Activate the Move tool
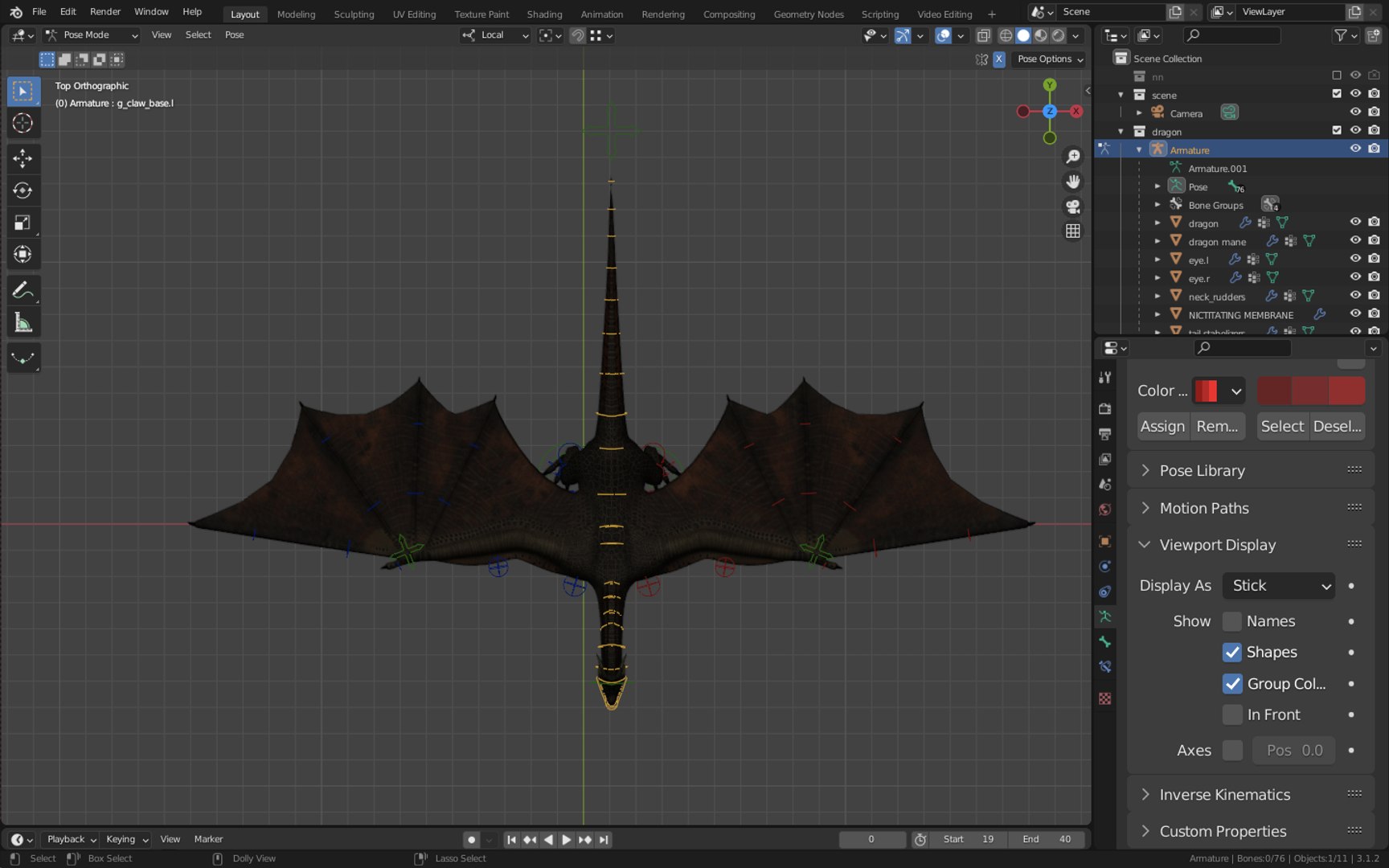Image resolution: width=1389 pixels, height=868 pixels. tap(23, 158)
